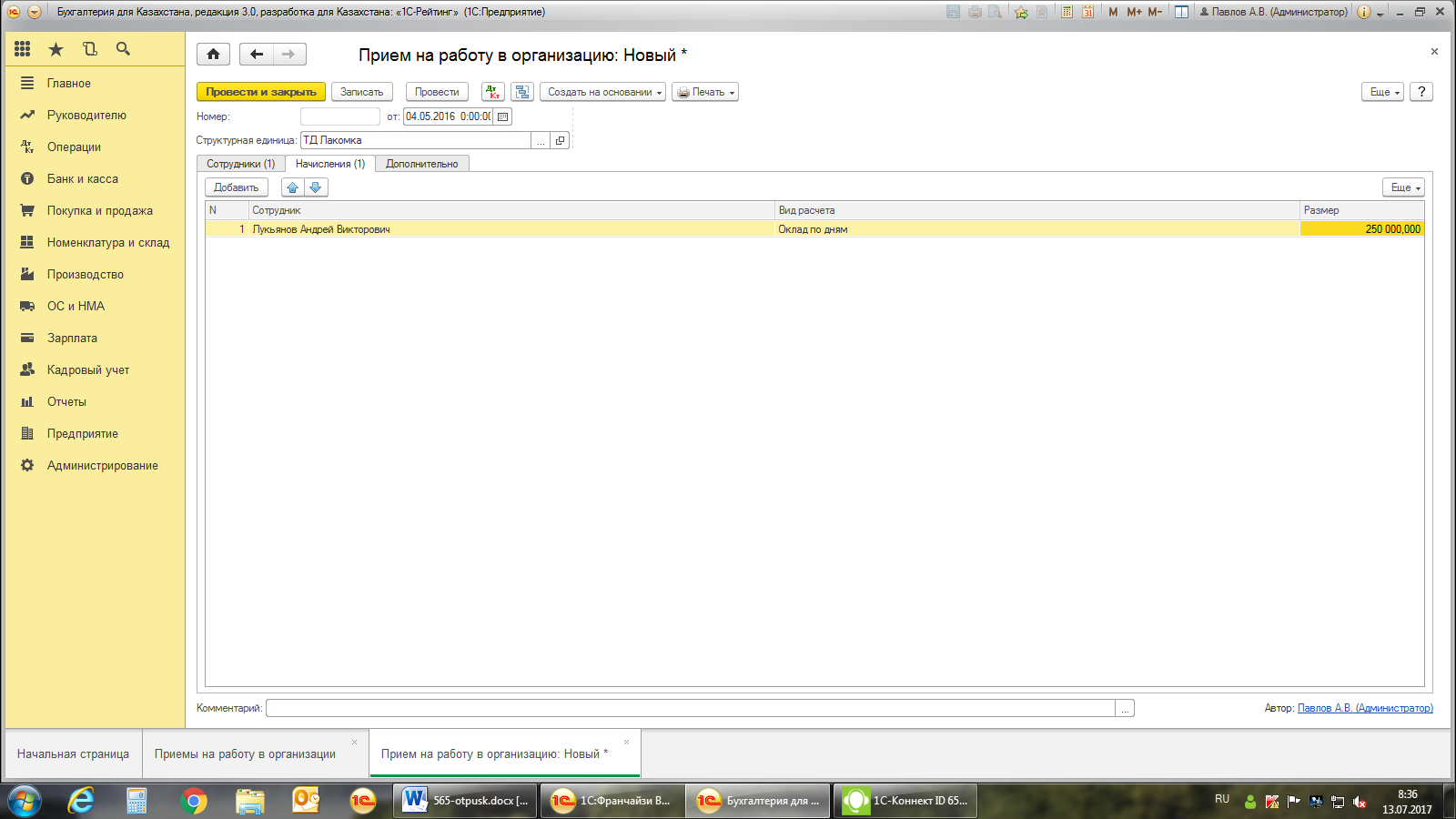The width and height of the screenshot is (1456, 819).
Task: Open author link Павлов А.В. (Администратор)
Action: 1365,708
